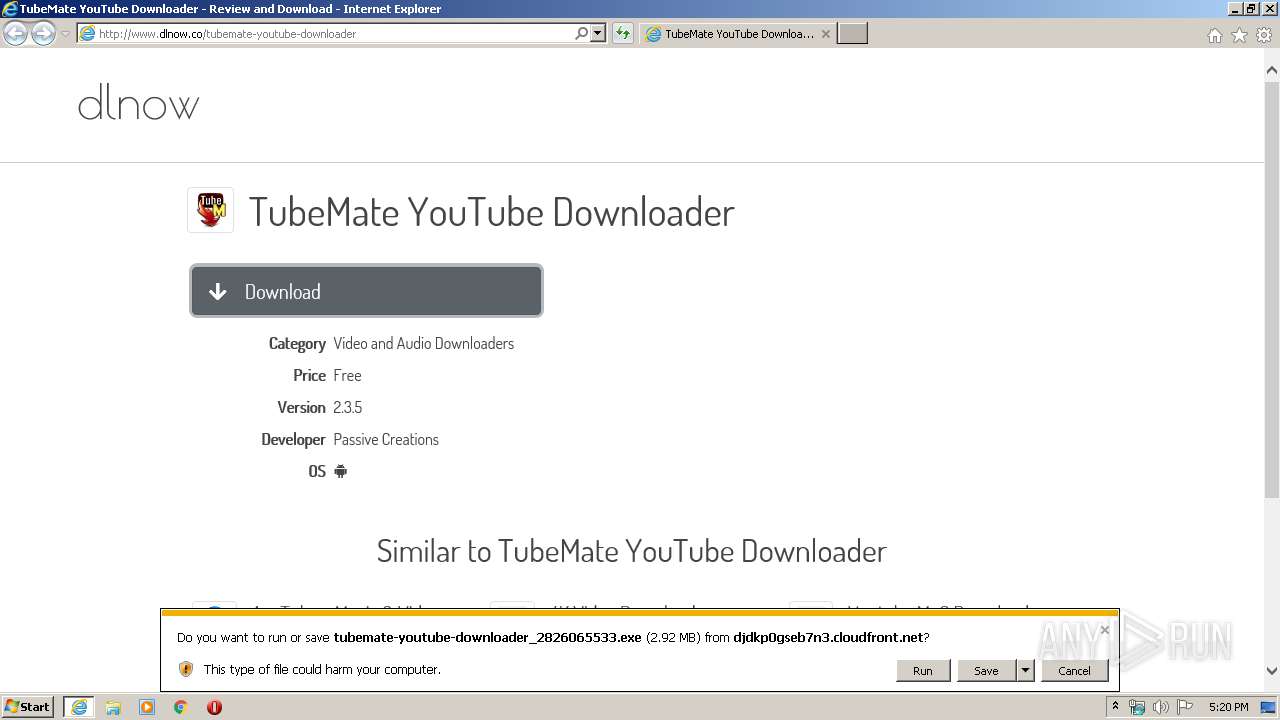The image size is (1280, 720).
Task: Expand the Save options dropdown arrow
Action: (x=1025, y=670)
